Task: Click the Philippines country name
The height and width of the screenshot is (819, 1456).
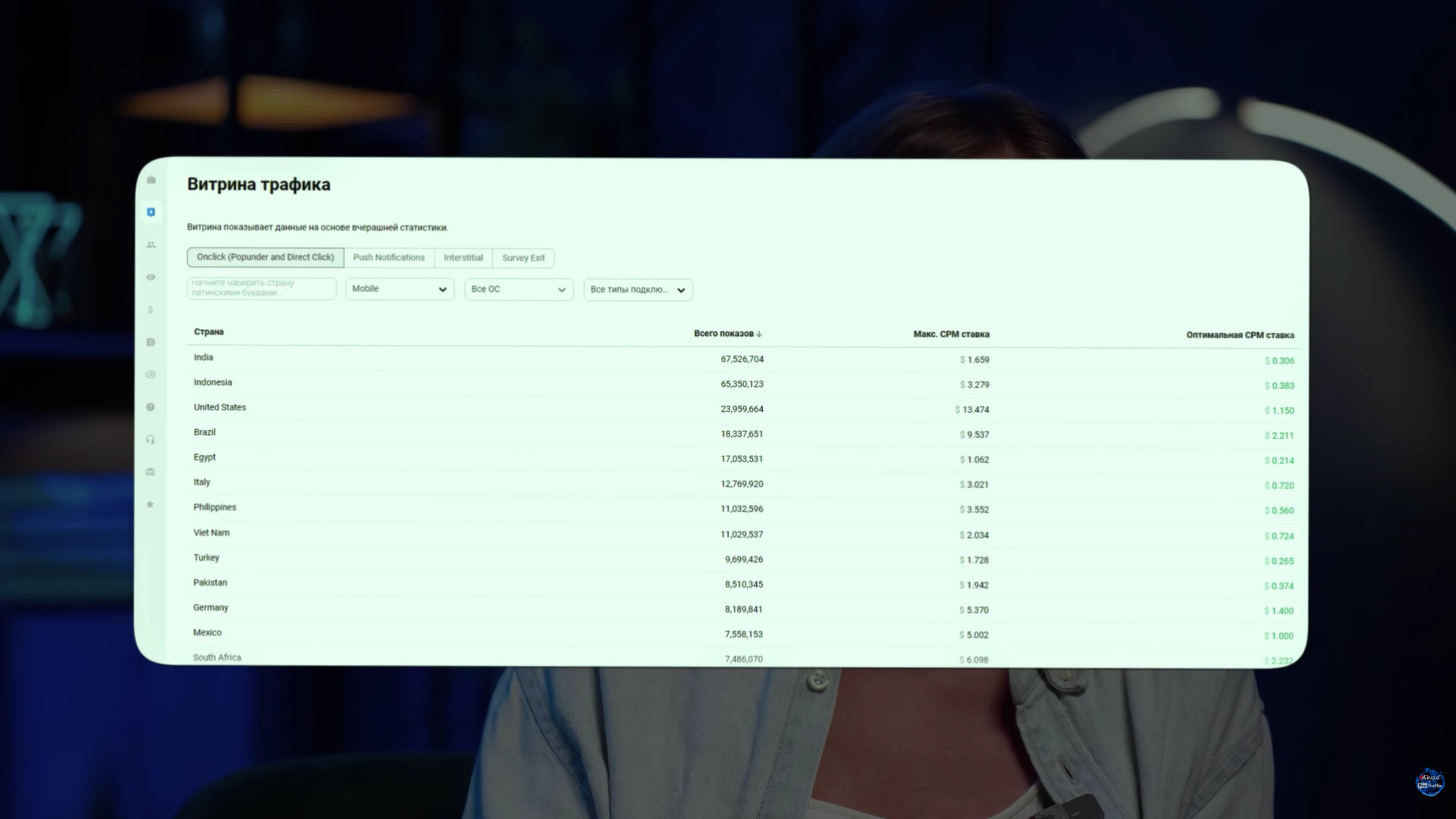Action: [215, 507]
